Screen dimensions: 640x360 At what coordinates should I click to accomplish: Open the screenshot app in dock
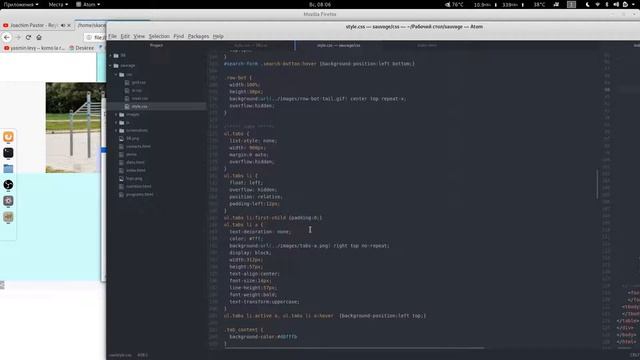(x=8, y=201)
